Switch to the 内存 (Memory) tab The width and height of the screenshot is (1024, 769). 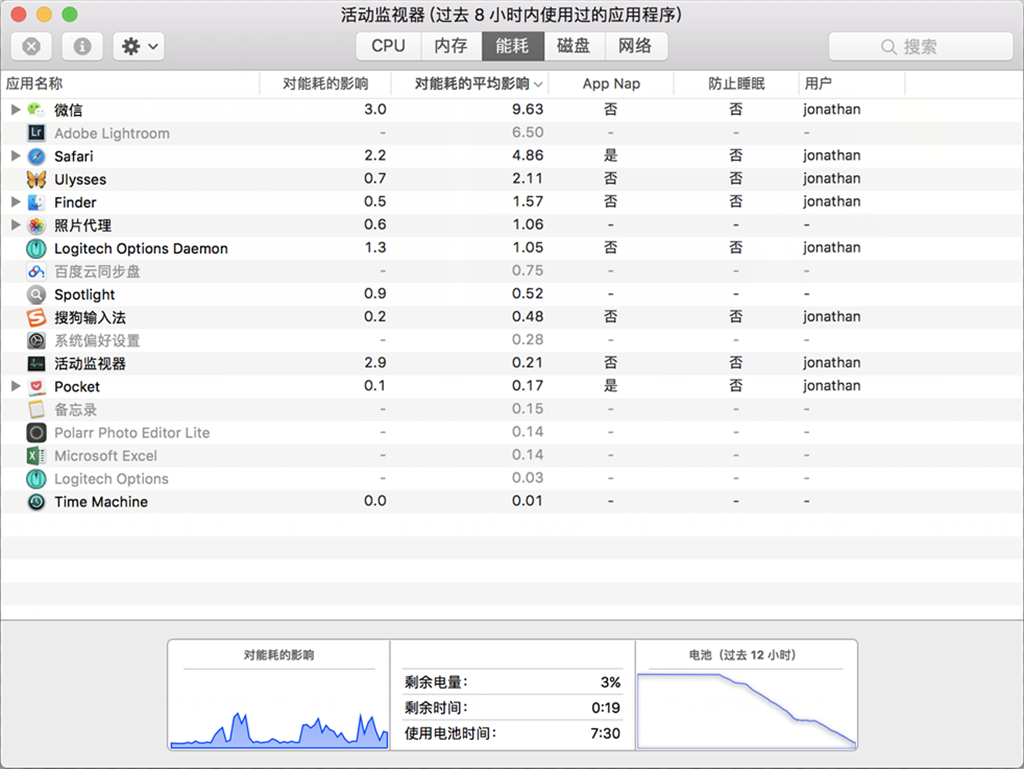(450, 46)
